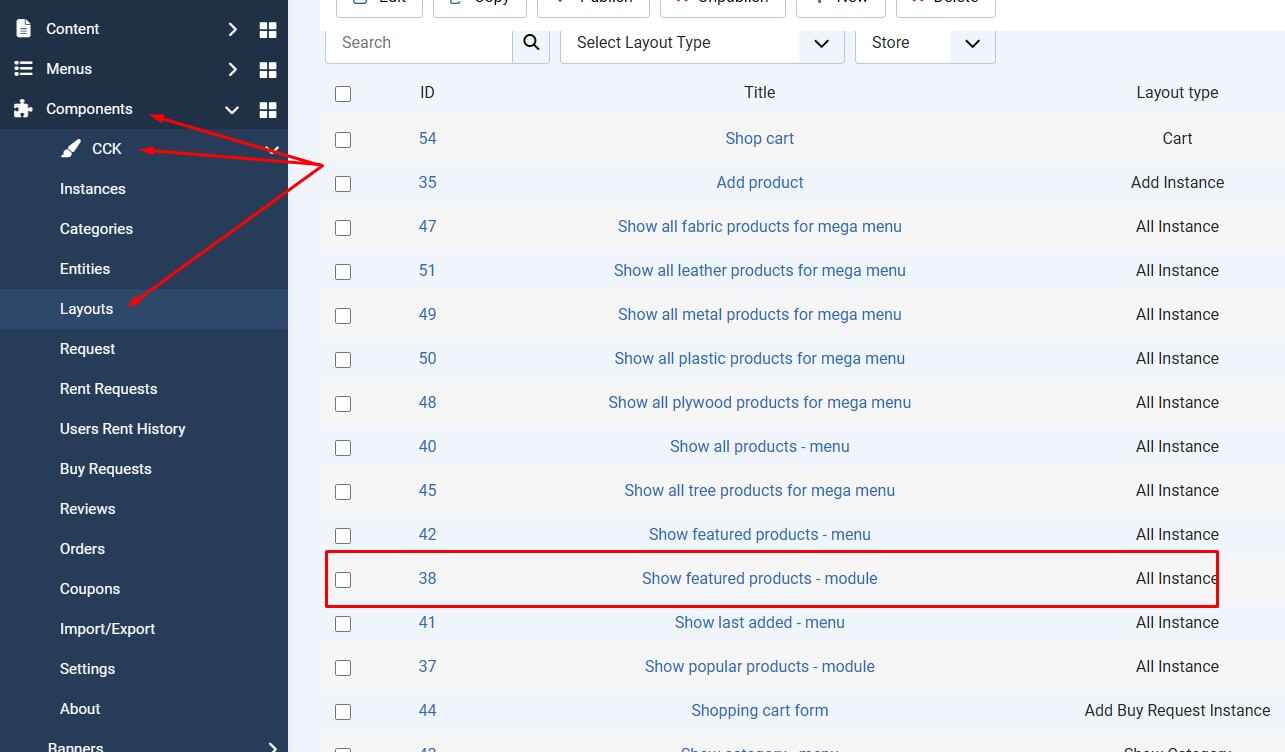Viewport: 1285px width, 752px height.
Task: Check the select-all checkbox in header
Action: pyautogui.click(x=343, y=94)
